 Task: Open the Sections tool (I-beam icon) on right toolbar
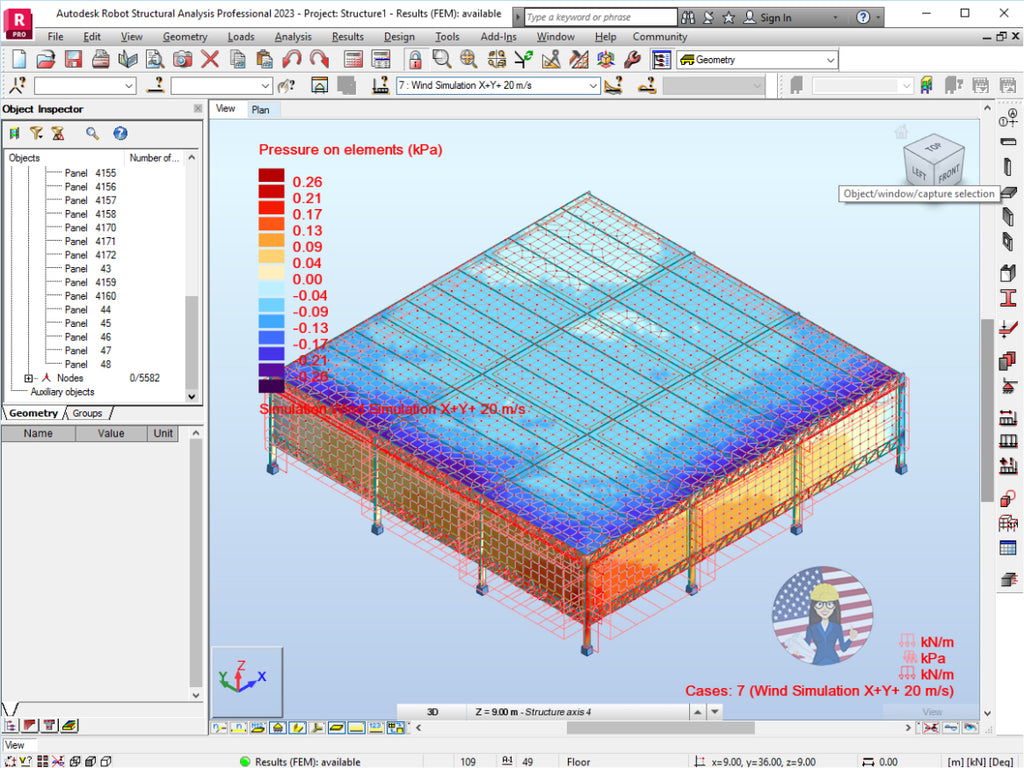pyautogui.click(x=1010, y=296)
